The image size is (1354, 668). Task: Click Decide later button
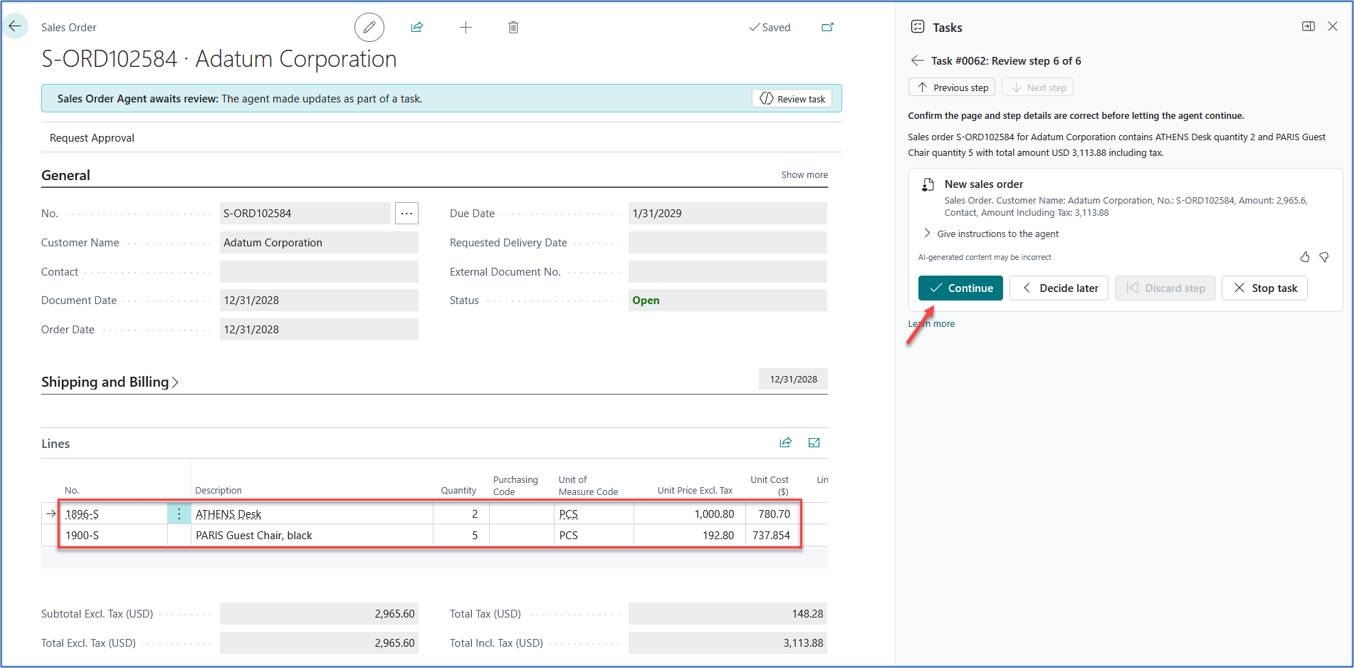(x=1058, y=288)
